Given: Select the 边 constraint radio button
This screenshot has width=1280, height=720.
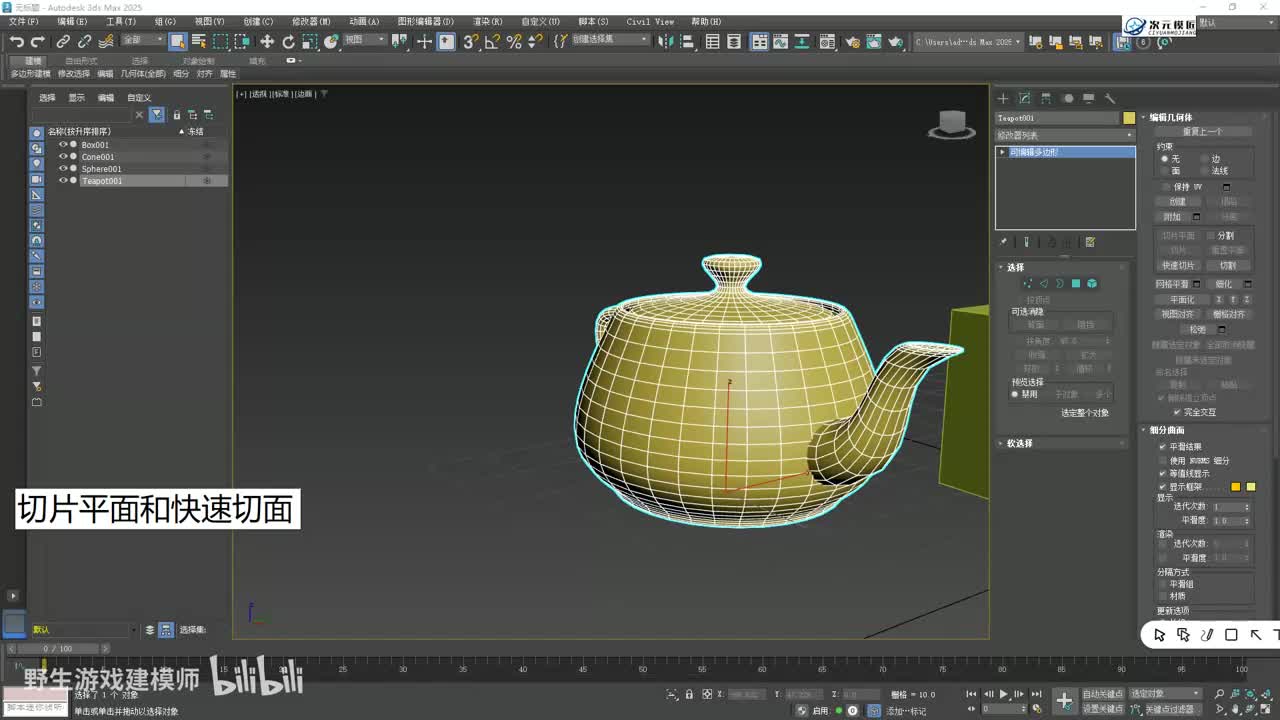Looking at the screenshot, I should 1205,159.
